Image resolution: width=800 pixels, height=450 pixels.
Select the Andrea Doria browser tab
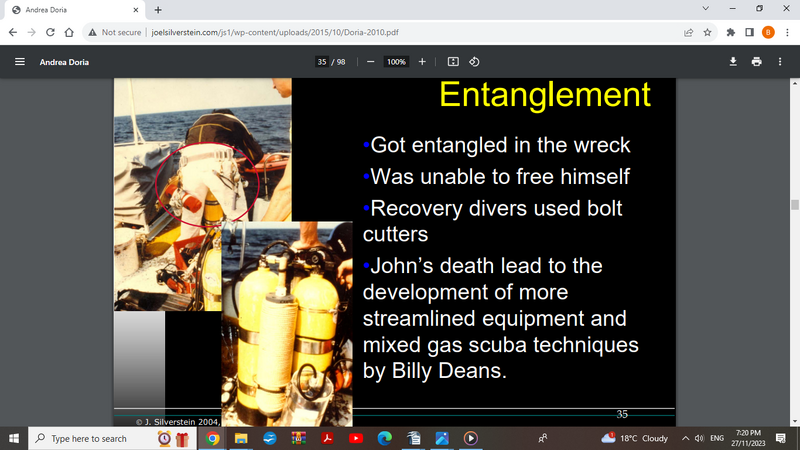tap(75, 10)
